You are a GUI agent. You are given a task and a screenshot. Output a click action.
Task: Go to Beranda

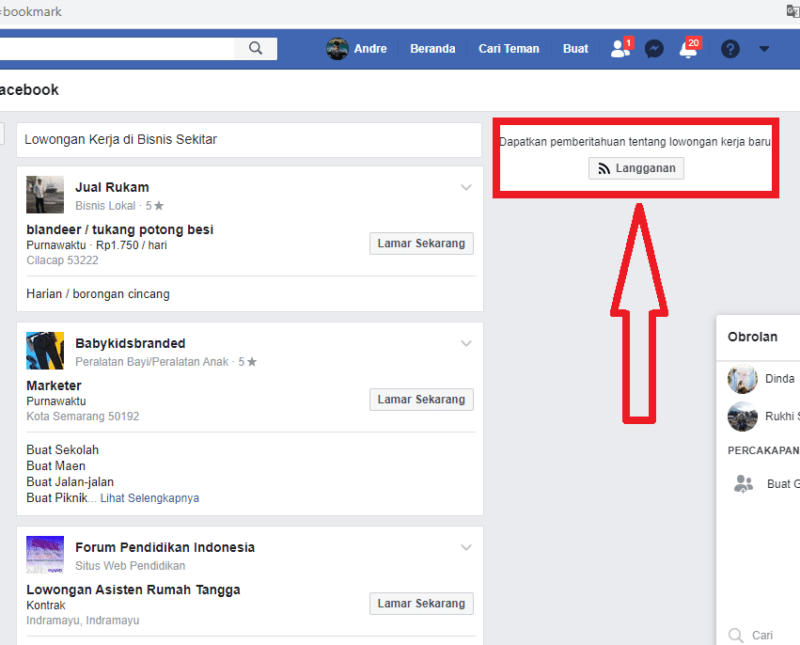433,48
